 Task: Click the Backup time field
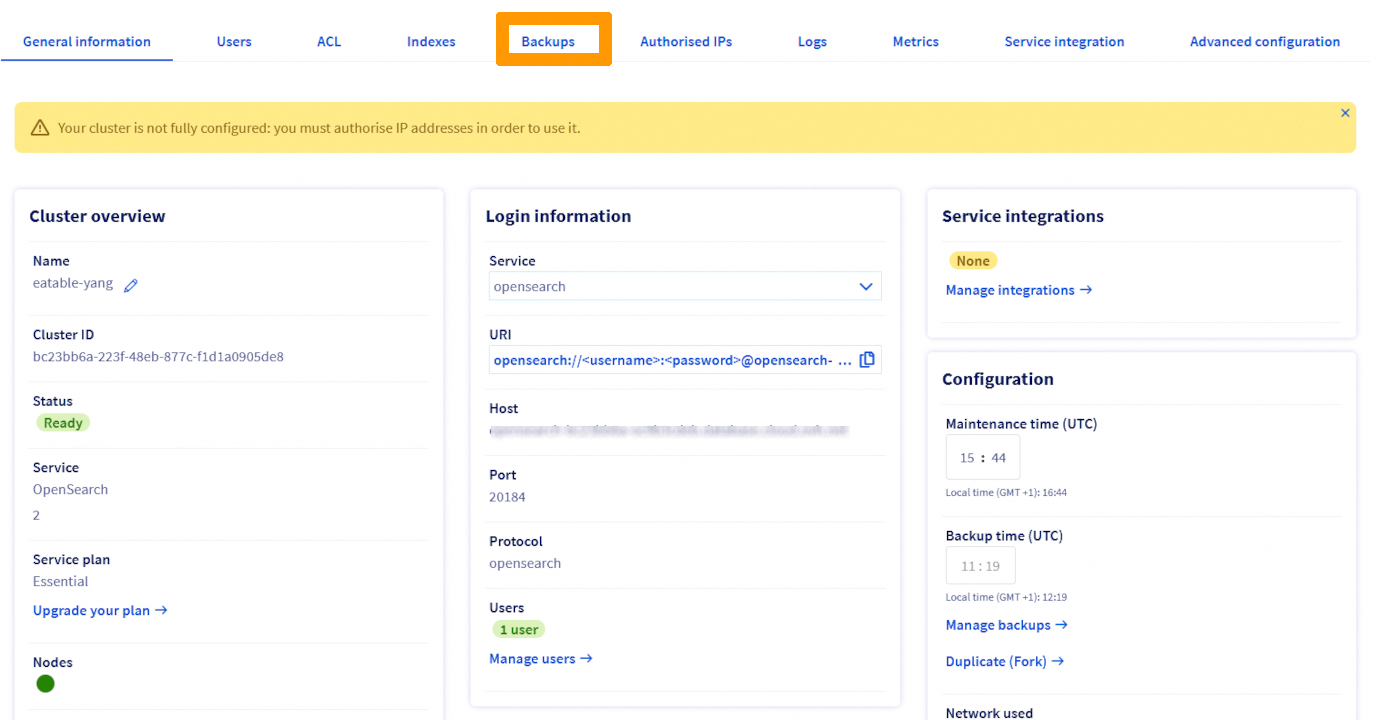[x=980, y=566]
